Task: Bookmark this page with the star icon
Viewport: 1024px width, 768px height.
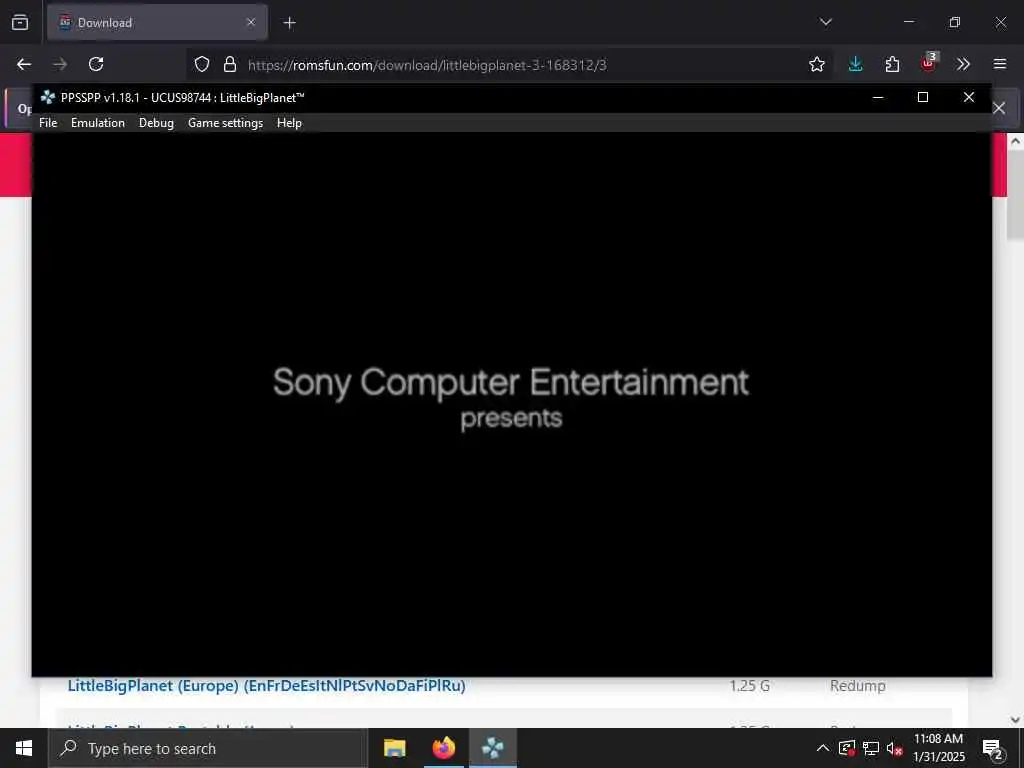Action: tap(816, 64)
